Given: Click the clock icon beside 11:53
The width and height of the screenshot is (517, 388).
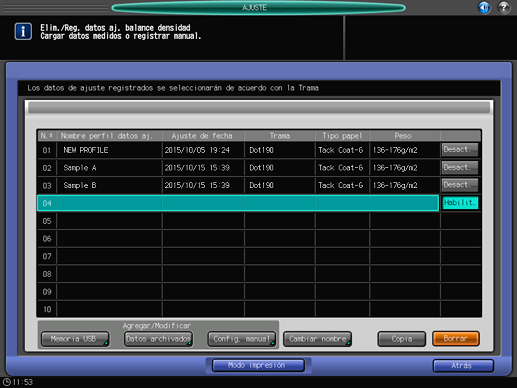Looking at the screenshot, I should pos(7,382).
